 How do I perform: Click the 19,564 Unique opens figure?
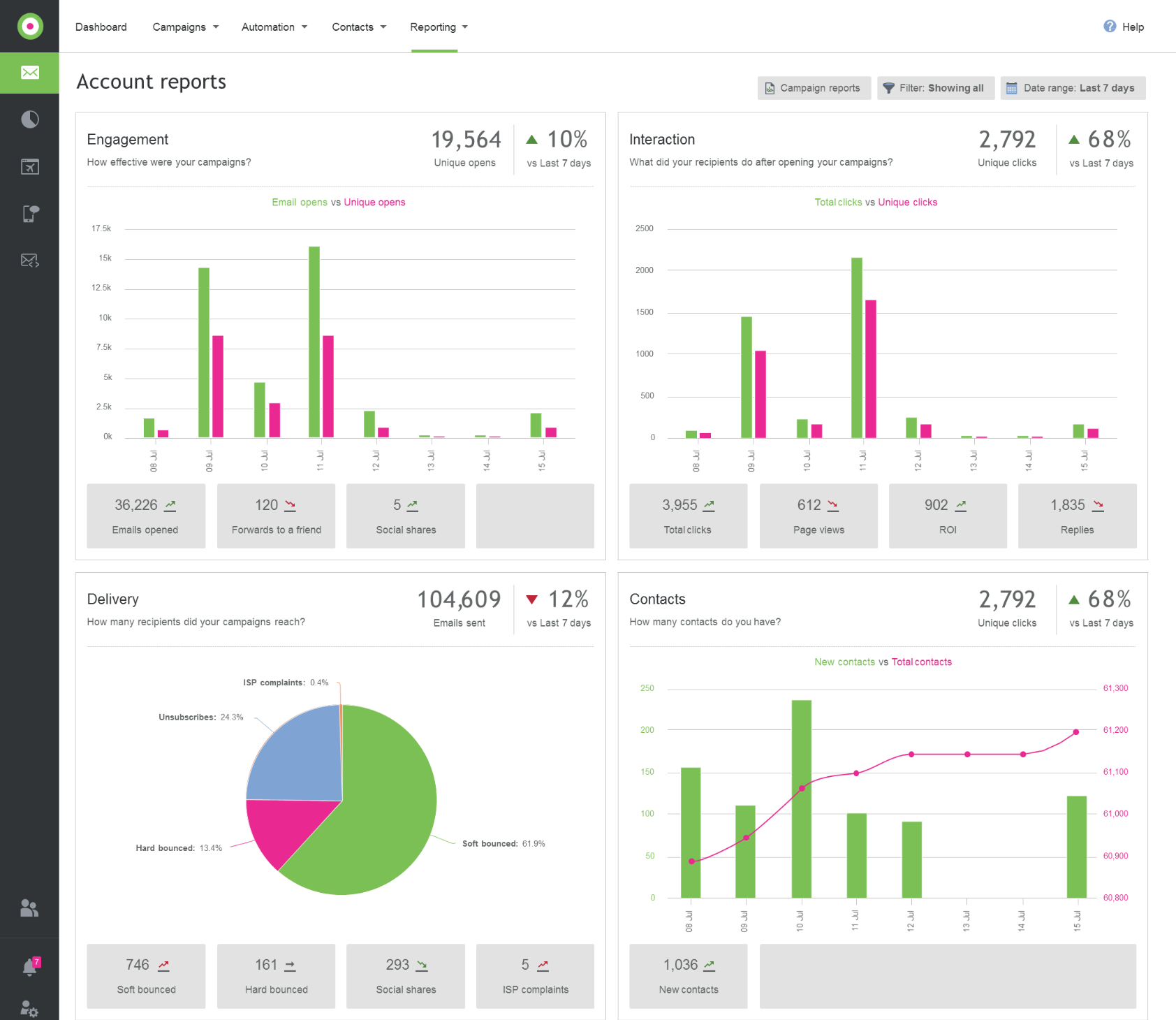[466, 140]
